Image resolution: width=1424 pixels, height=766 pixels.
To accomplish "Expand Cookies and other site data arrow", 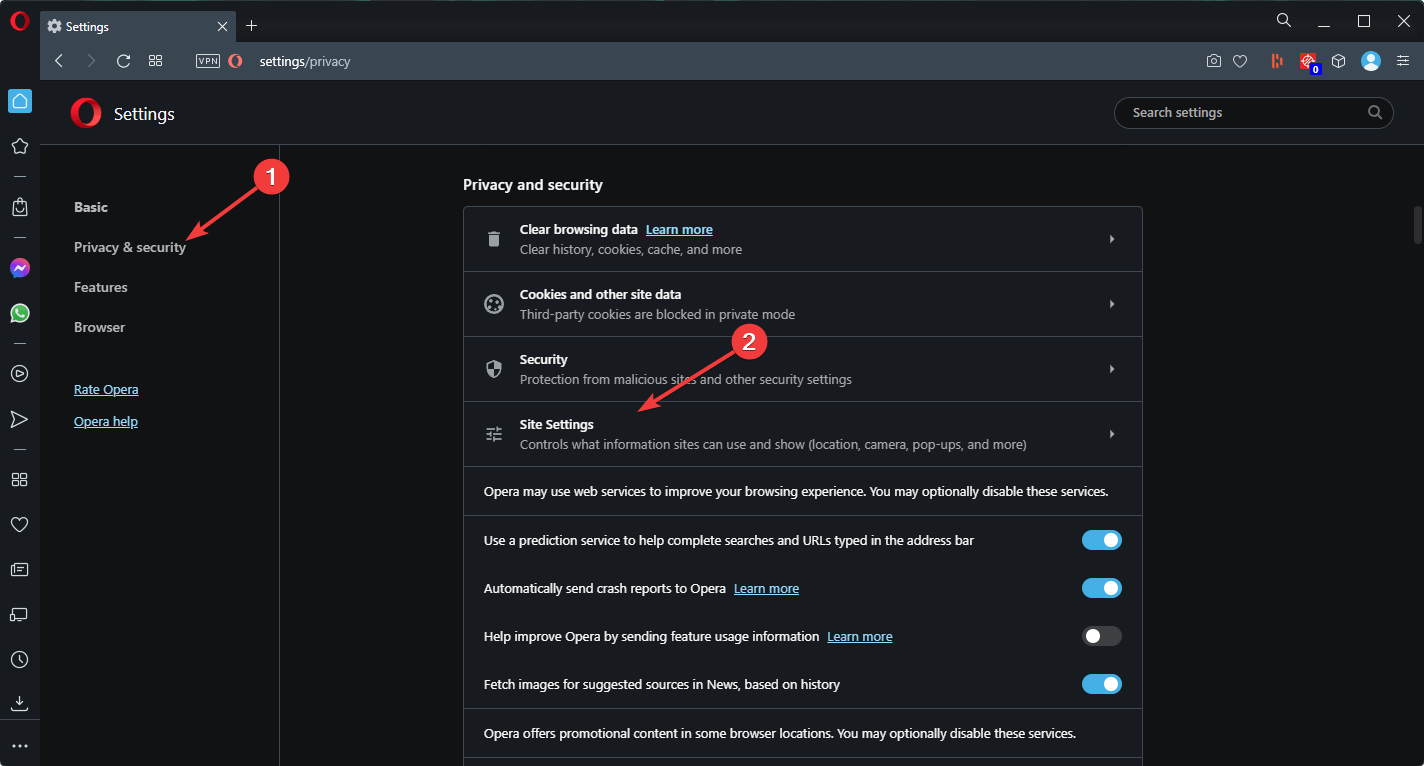I will point(1112,304).
